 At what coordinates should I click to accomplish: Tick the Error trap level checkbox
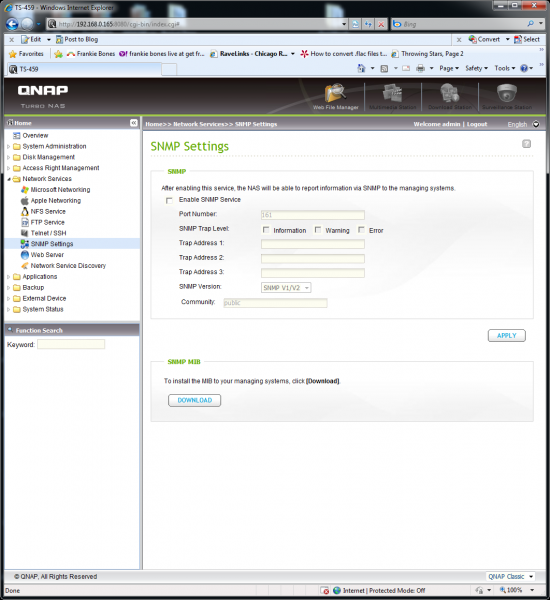[x=361, y=230]
